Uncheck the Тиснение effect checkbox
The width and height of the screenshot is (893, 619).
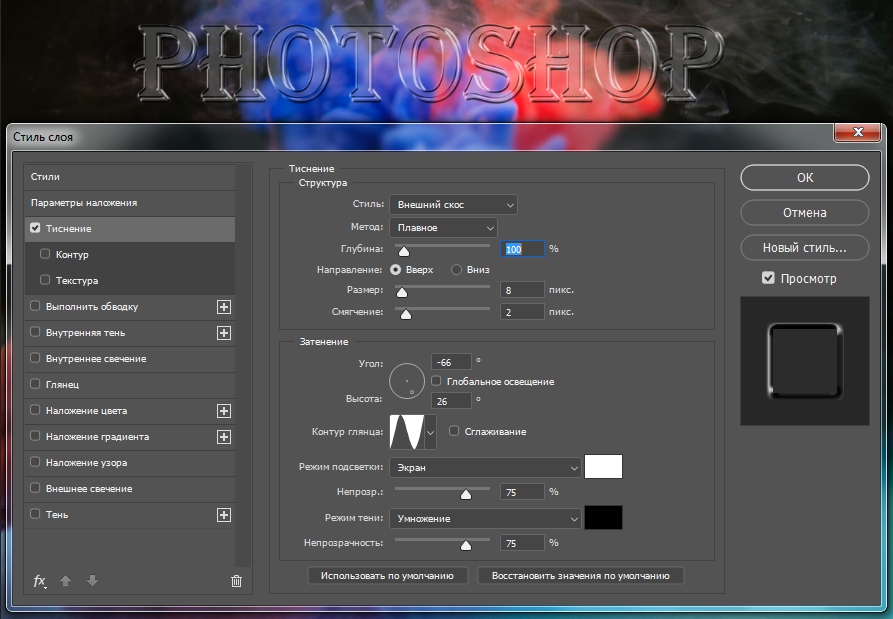[x=35, y=228]
